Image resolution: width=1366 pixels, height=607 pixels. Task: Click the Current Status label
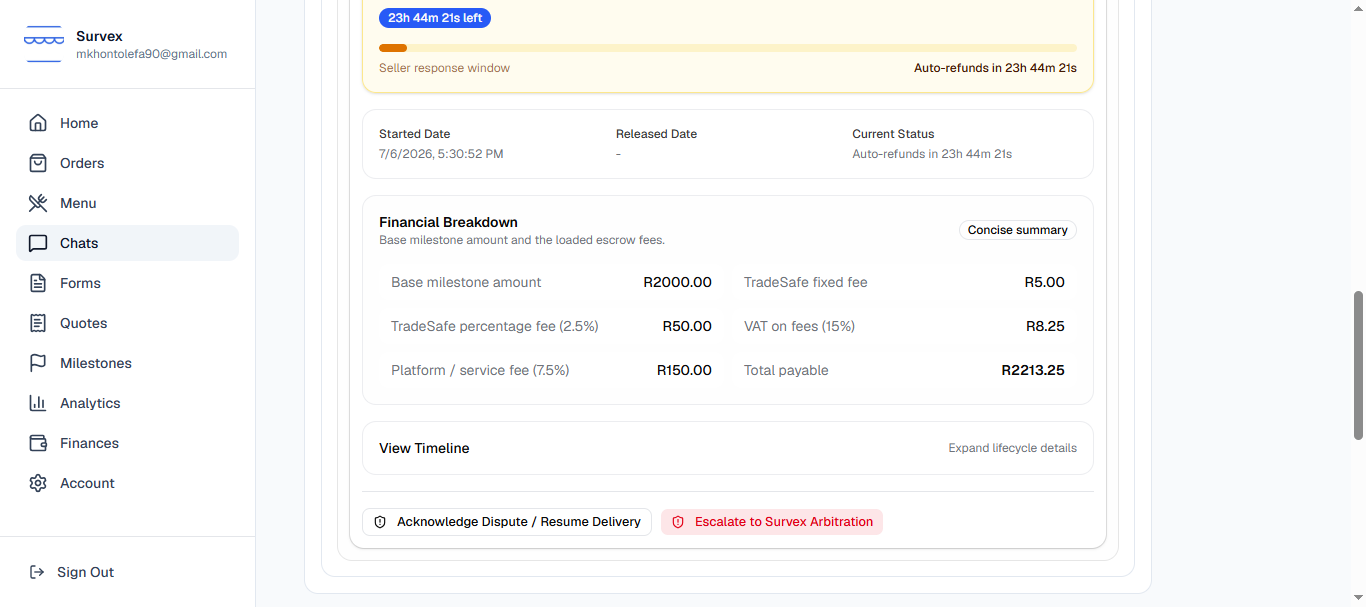tap(893, 134)
